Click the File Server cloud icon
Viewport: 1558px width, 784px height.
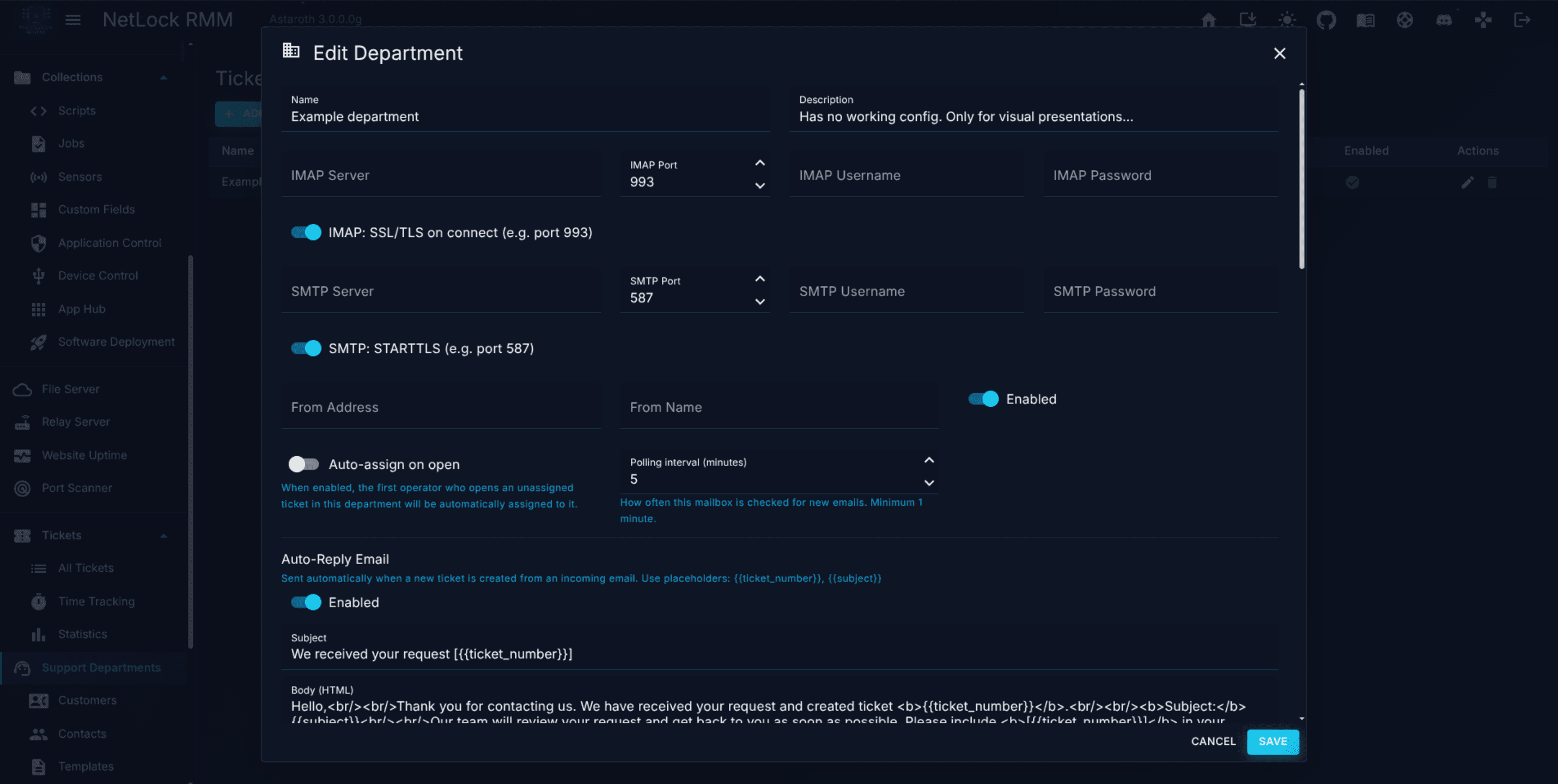[x=22, y=389]
